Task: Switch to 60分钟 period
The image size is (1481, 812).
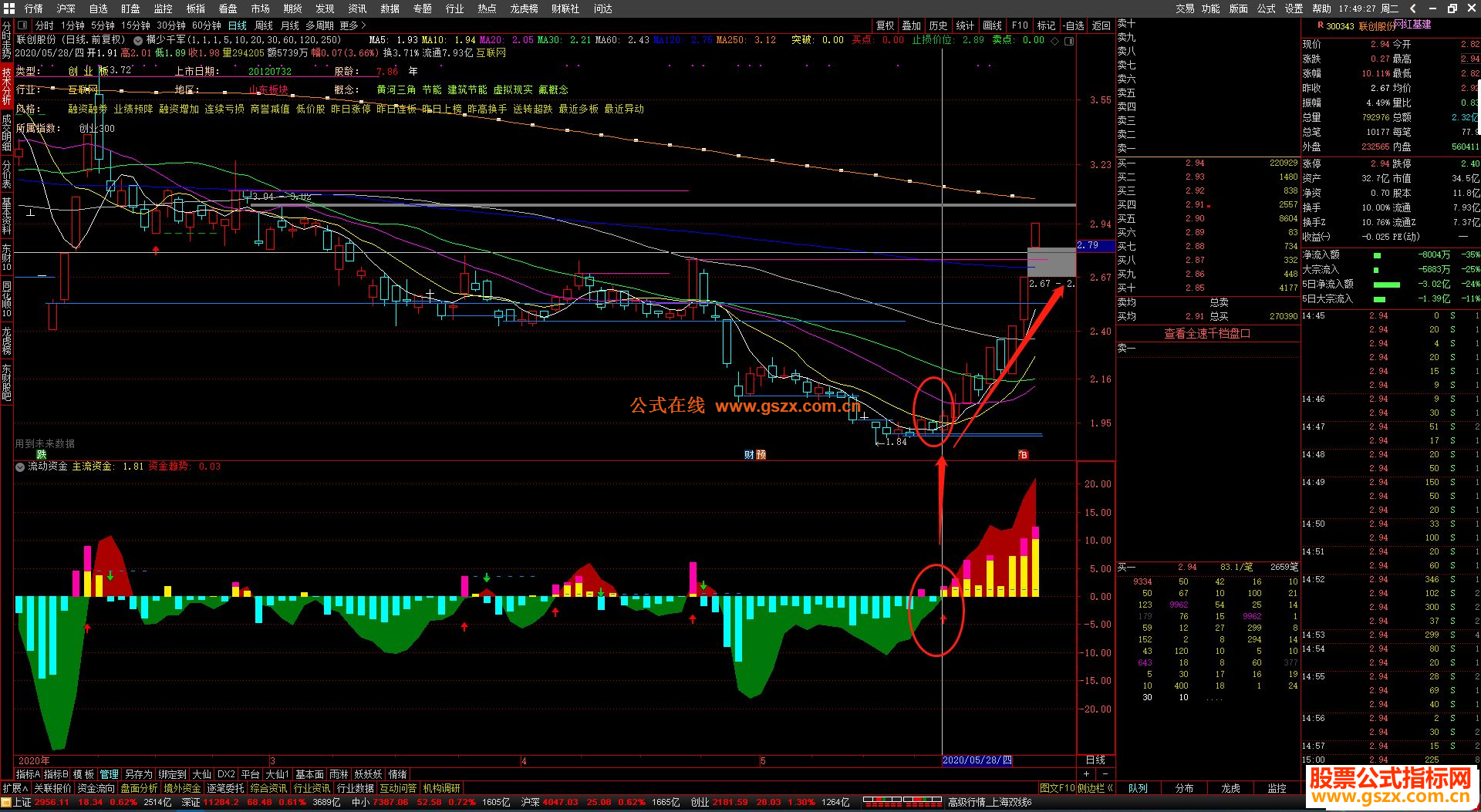Action: pyautogui.click(x=207, y=25)
